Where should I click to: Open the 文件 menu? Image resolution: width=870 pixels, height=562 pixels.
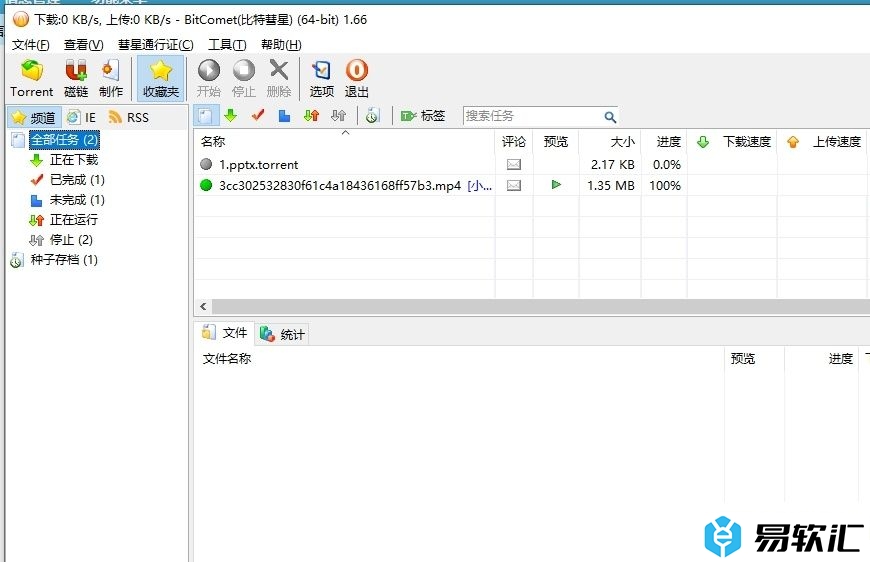[x=31, y=45]
